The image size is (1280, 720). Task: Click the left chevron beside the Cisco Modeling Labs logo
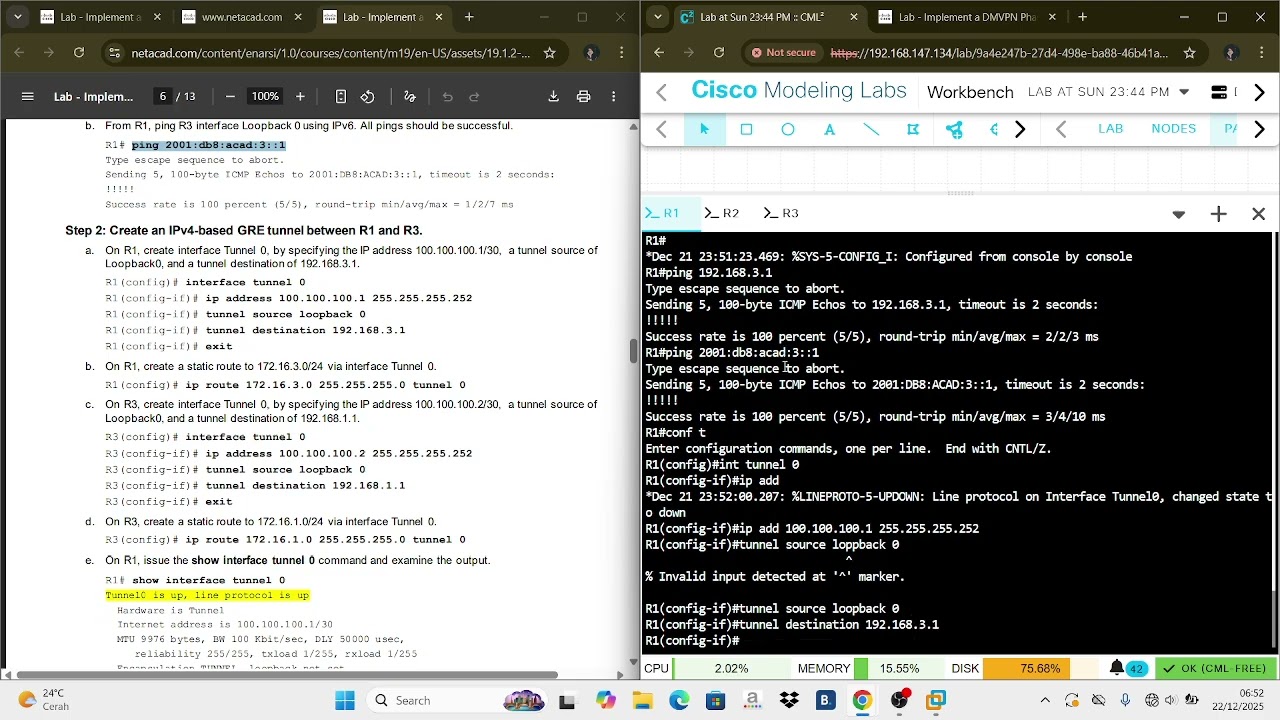pyautogui.click(x=661, y=92)
